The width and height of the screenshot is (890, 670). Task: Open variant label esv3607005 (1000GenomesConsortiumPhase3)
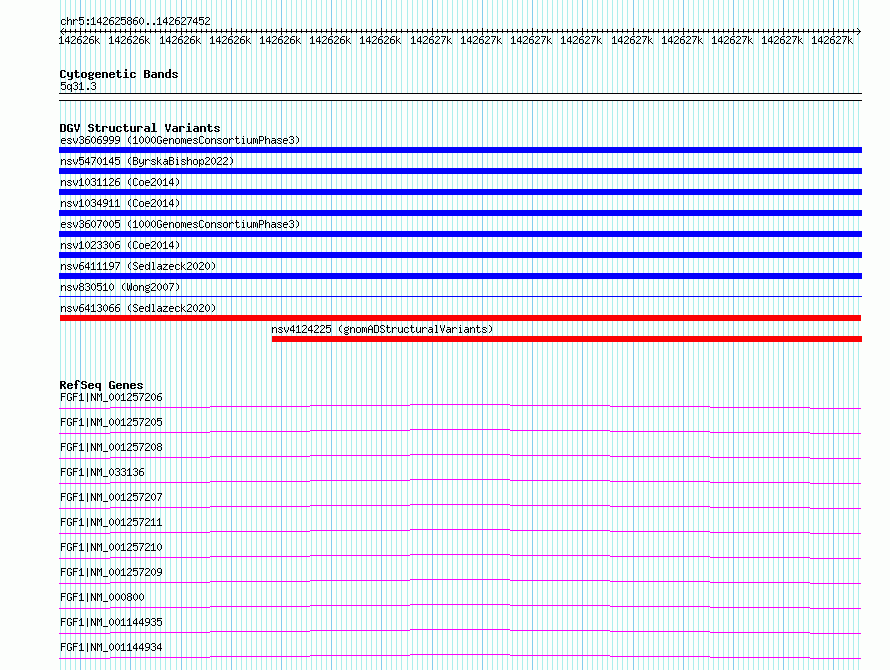click(x=180, y=224)
